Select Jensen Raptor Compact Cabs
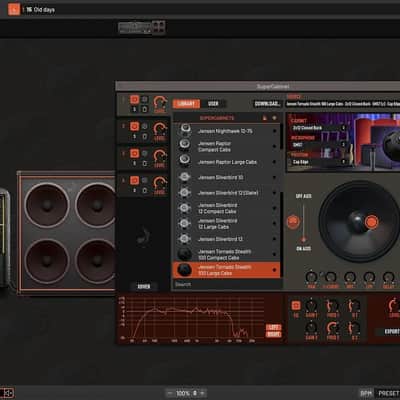 pyautogui.click(x=227, y=147)
